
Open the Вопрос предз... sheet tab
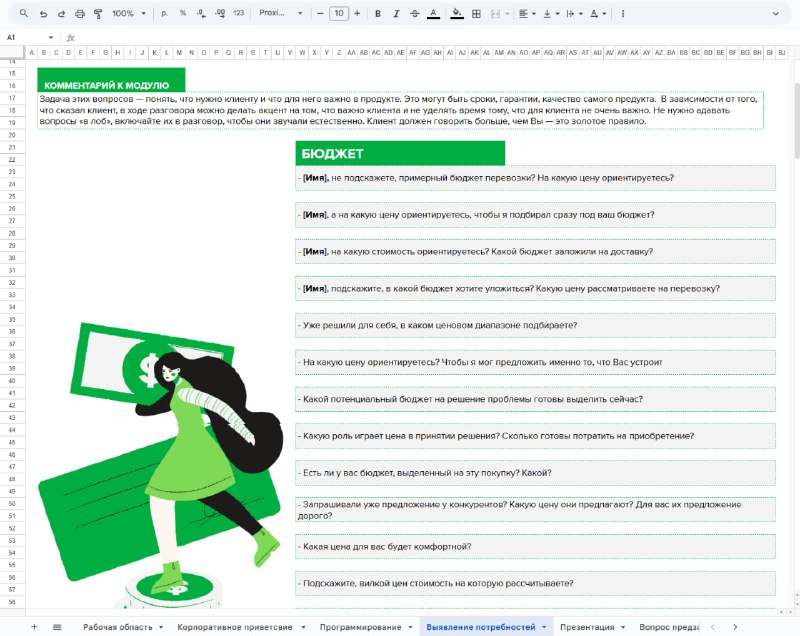pyautogui.click(x=669, y=627)
